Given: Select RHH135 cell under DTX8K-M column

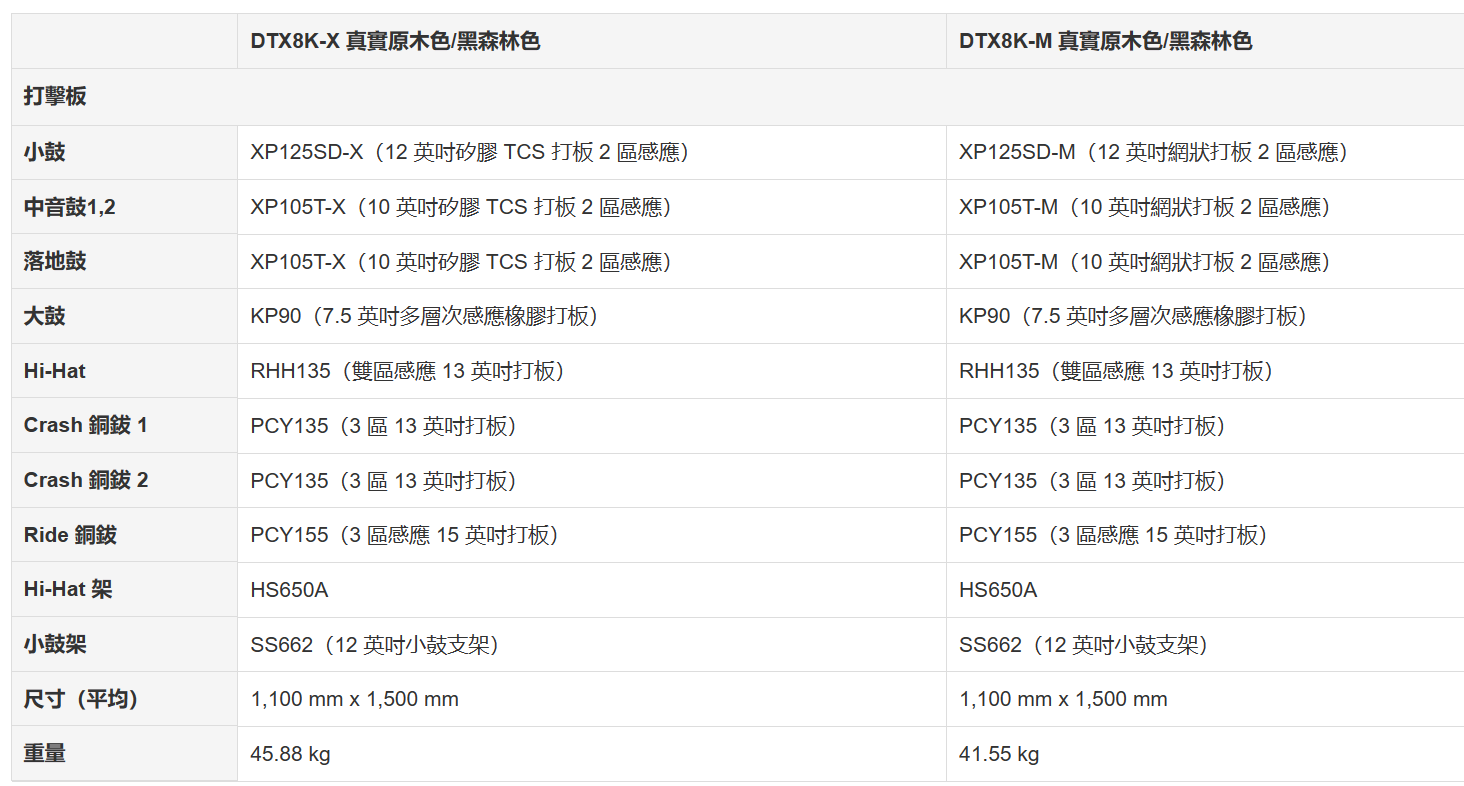Looking at the screenshot, I should tap(1116, 371).
